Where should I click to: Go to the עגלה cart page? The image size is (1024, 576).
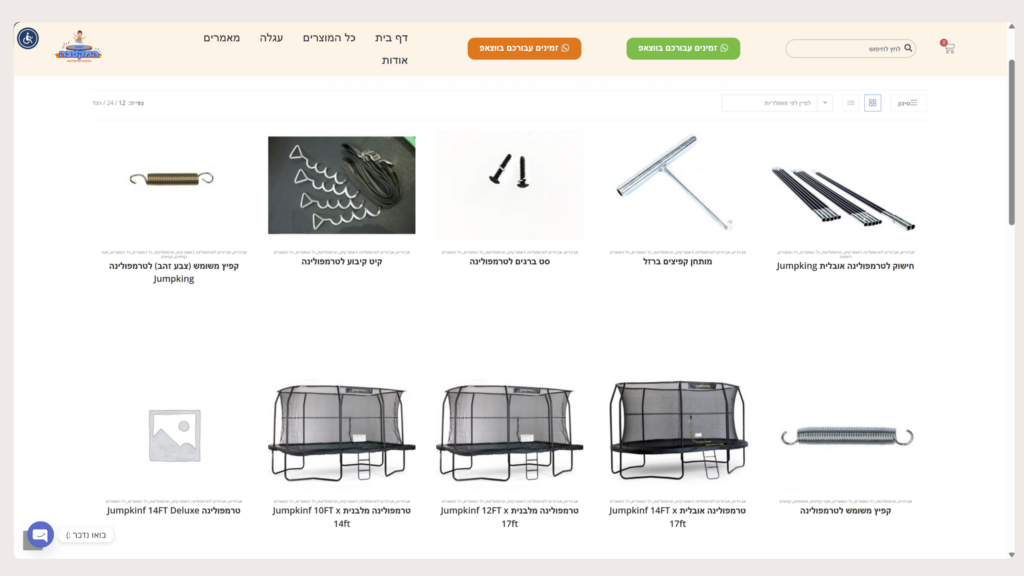coord(271,38)
